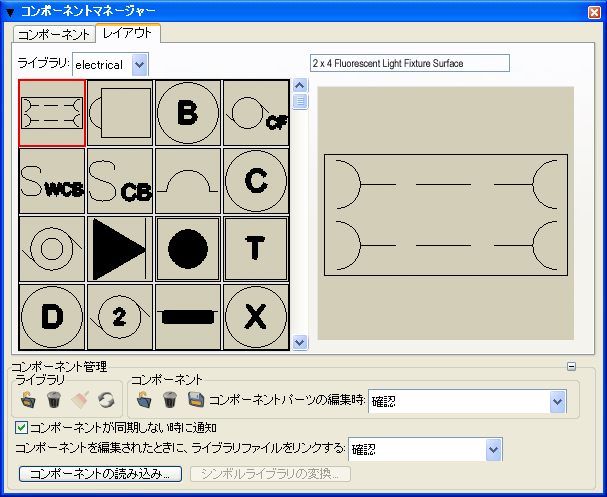Delete library with trash can icon
The width and height of the screenshot is (607, 497).
click(x=54, y=399)
